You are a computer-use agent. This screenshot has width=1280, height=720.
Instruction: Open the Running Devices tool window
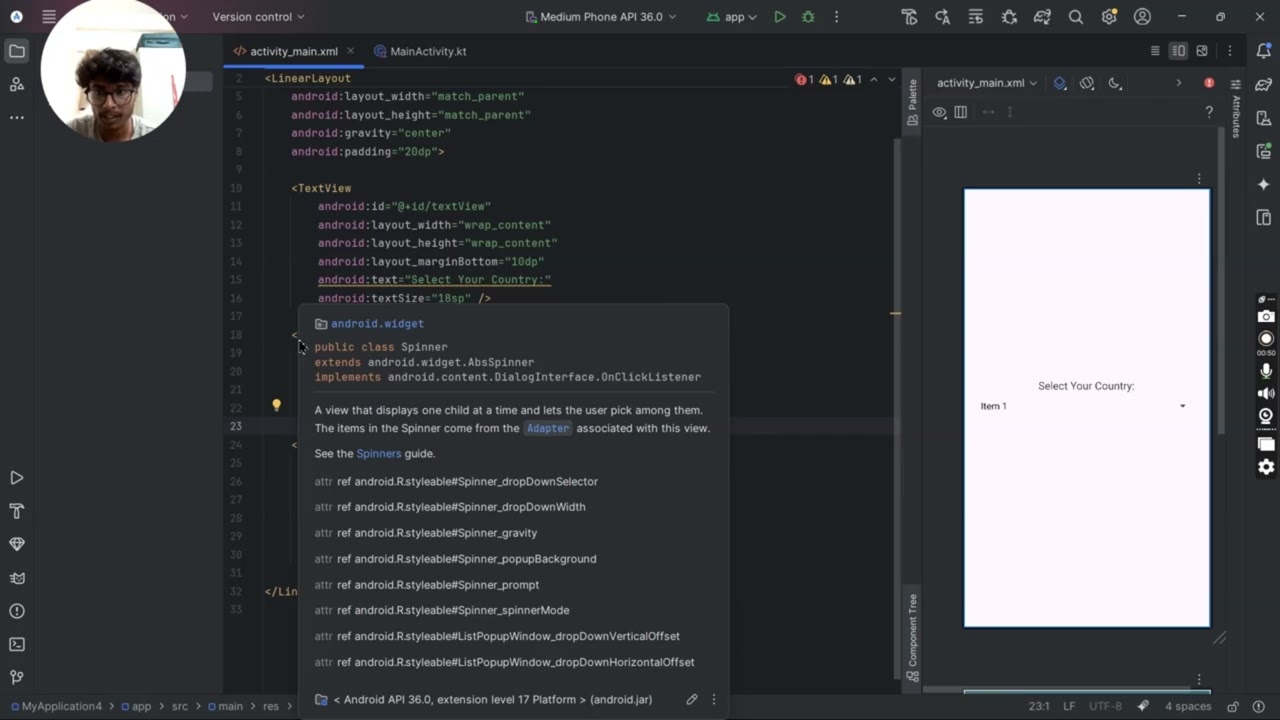pos(1264,151)
